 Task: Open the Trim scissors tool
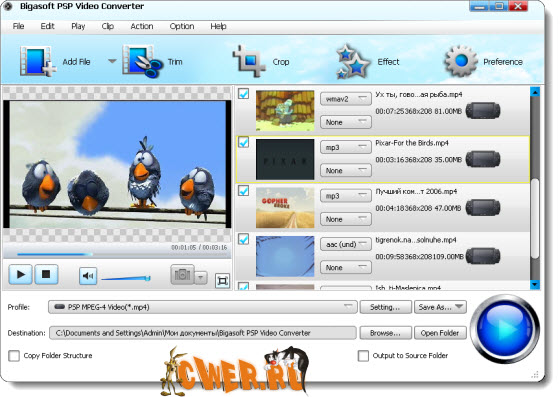click(x=142, y=61)
